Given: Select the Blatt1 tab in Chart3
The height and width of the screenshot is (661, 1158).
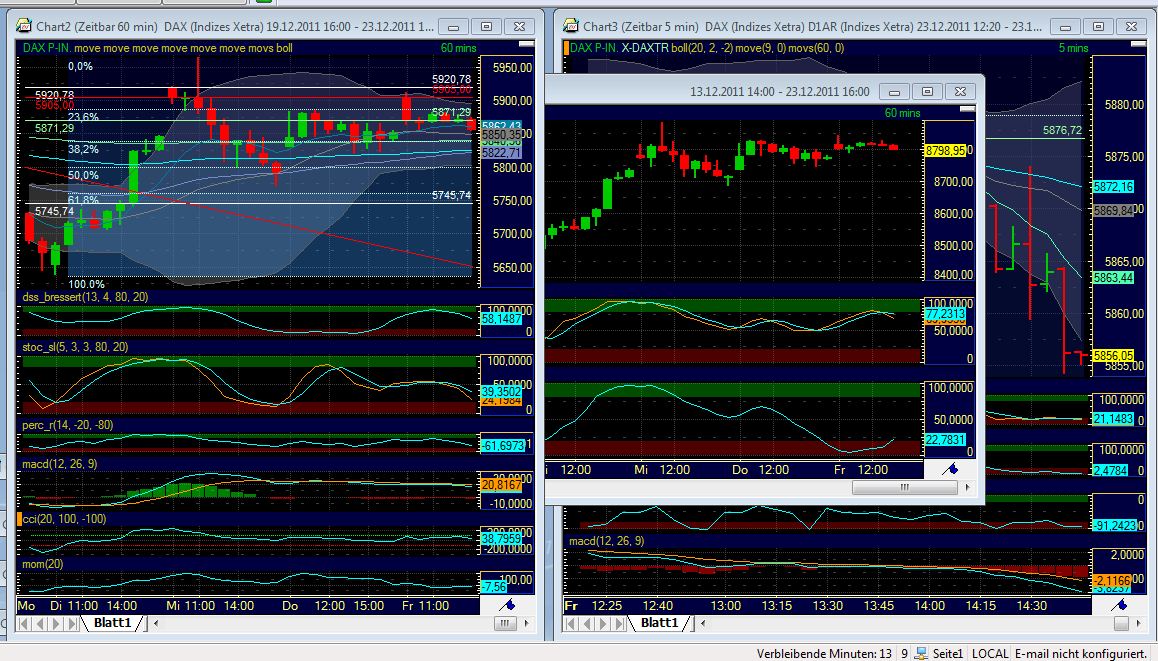Looking at the screenshot, I should click(659, 623).
